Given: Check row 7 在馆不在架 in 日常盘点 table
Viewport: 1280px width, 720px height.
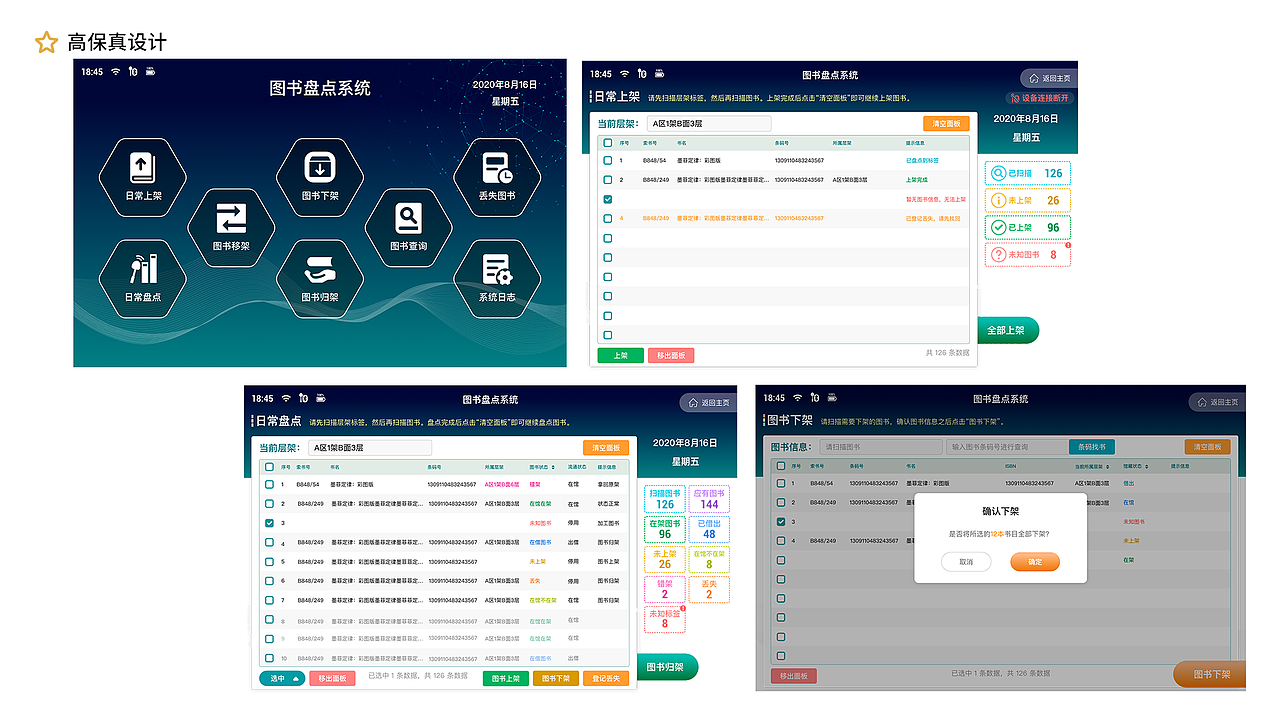Looking at the screenshot, I should coord(269,600).
